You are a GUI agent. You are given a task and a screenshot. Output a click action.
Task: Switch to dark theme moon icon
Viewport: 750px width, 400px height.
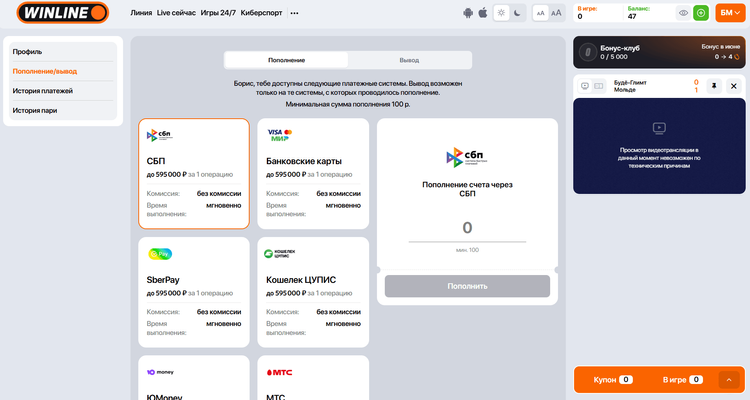[x=518, y=13]
